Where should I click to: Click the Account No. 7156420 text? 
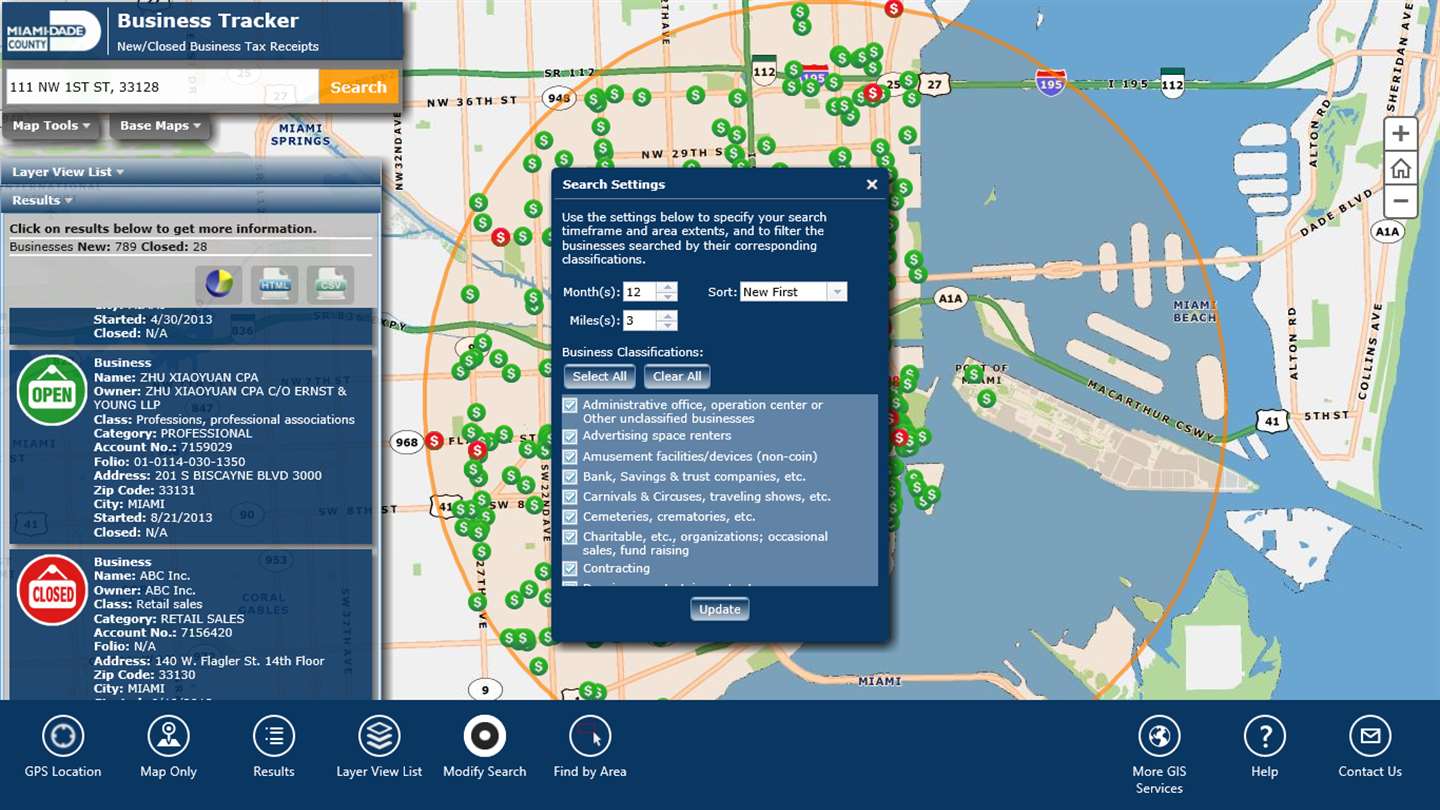[163, 633]
